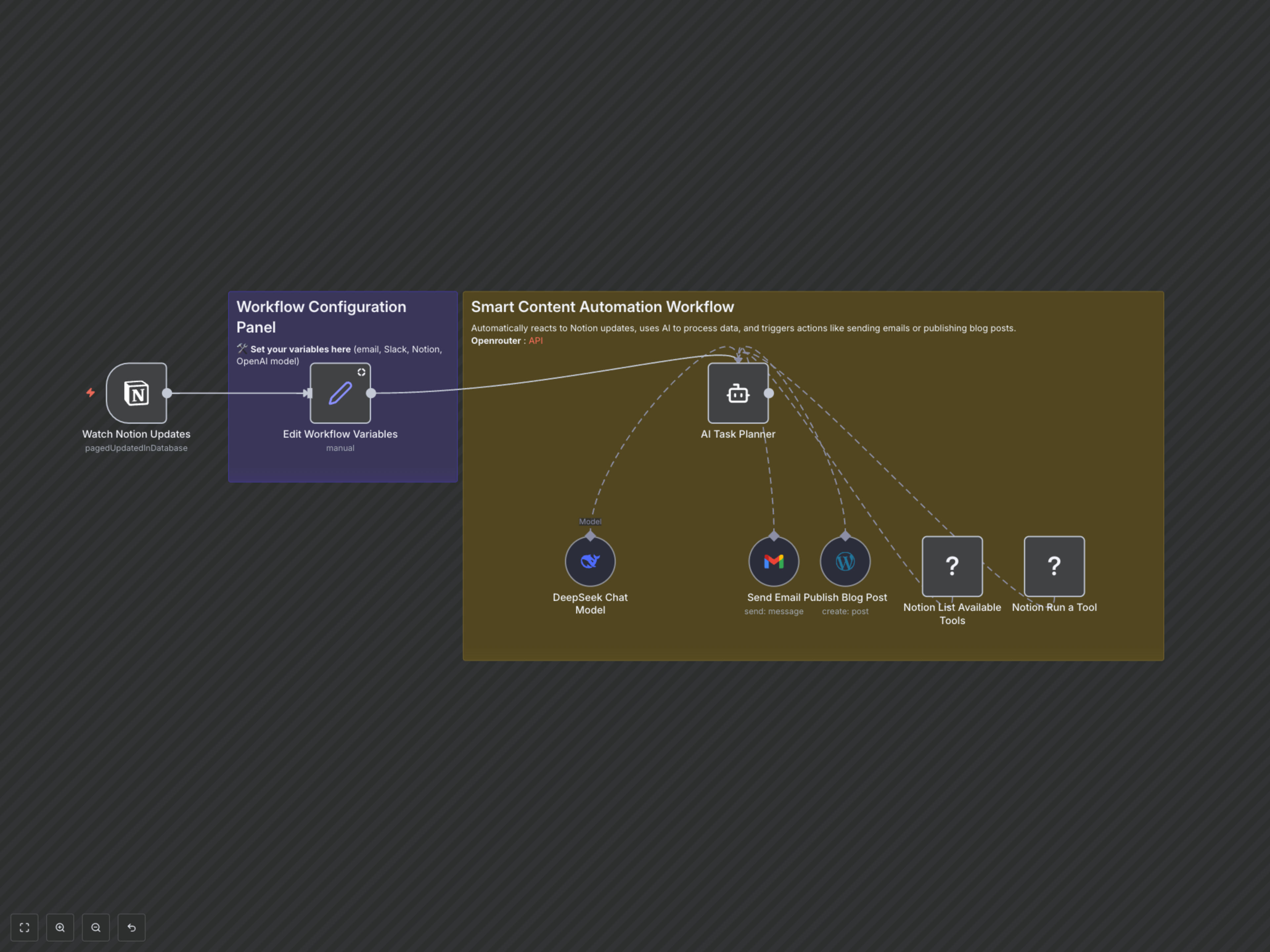Open the AI Task Planner robot node

(738, 393)
